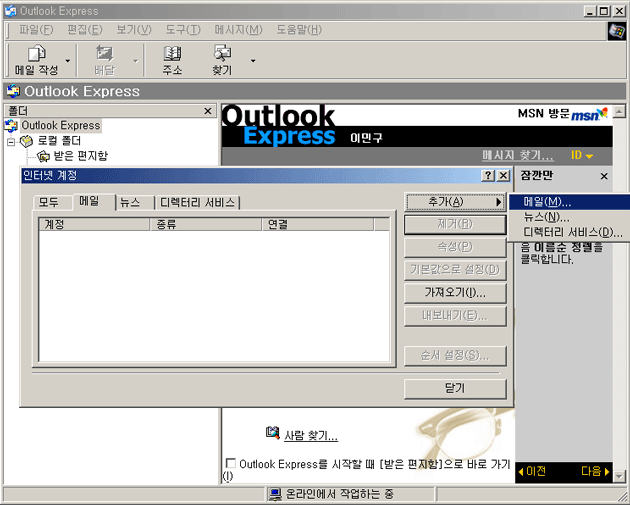Click the 순서 설정(S)... button
This screenshot has height=505, width=630.
455,356
